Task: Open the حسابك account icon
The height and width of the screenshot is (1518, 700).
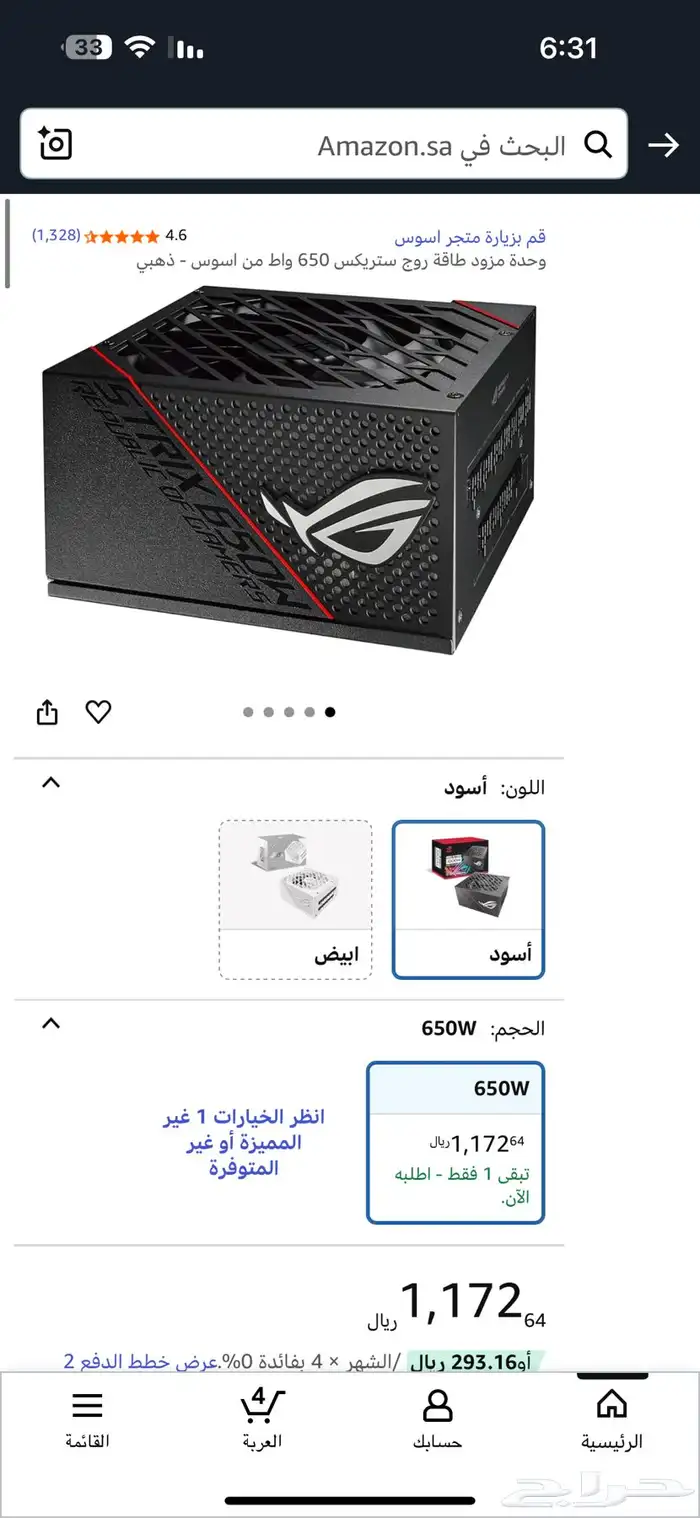Action: (x=437, y=1405)
